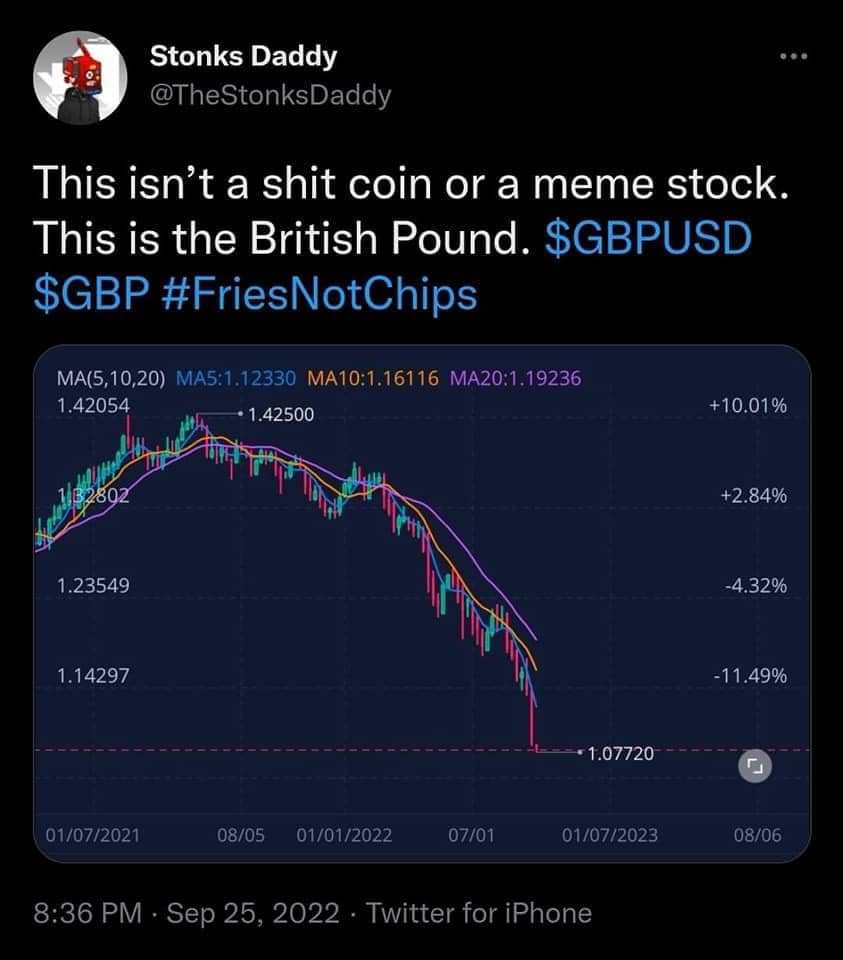The width and height of the screenshot is (843, 960).
Task: Click the 8:36 PM Sep 25, 2022 timestamp
Action: point(190,912)
